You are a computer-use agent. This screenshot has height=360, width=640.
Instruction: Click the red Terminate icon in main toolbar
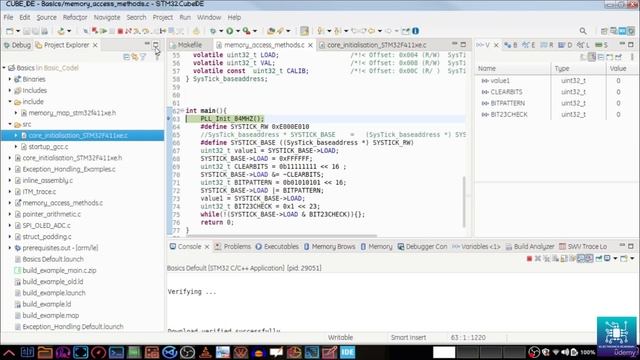click(120, 31)
